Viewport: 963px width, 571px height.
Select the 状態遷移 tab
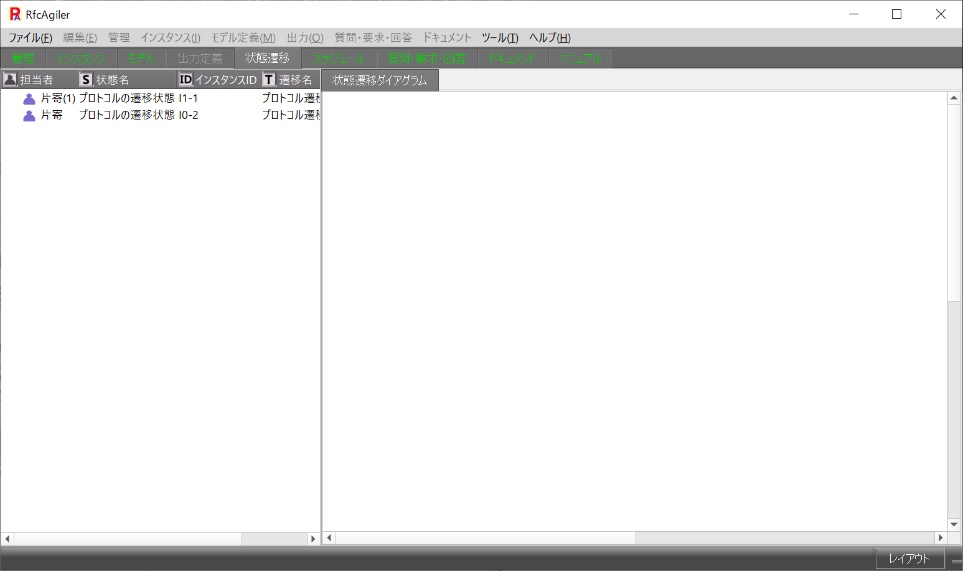point(267,58)
